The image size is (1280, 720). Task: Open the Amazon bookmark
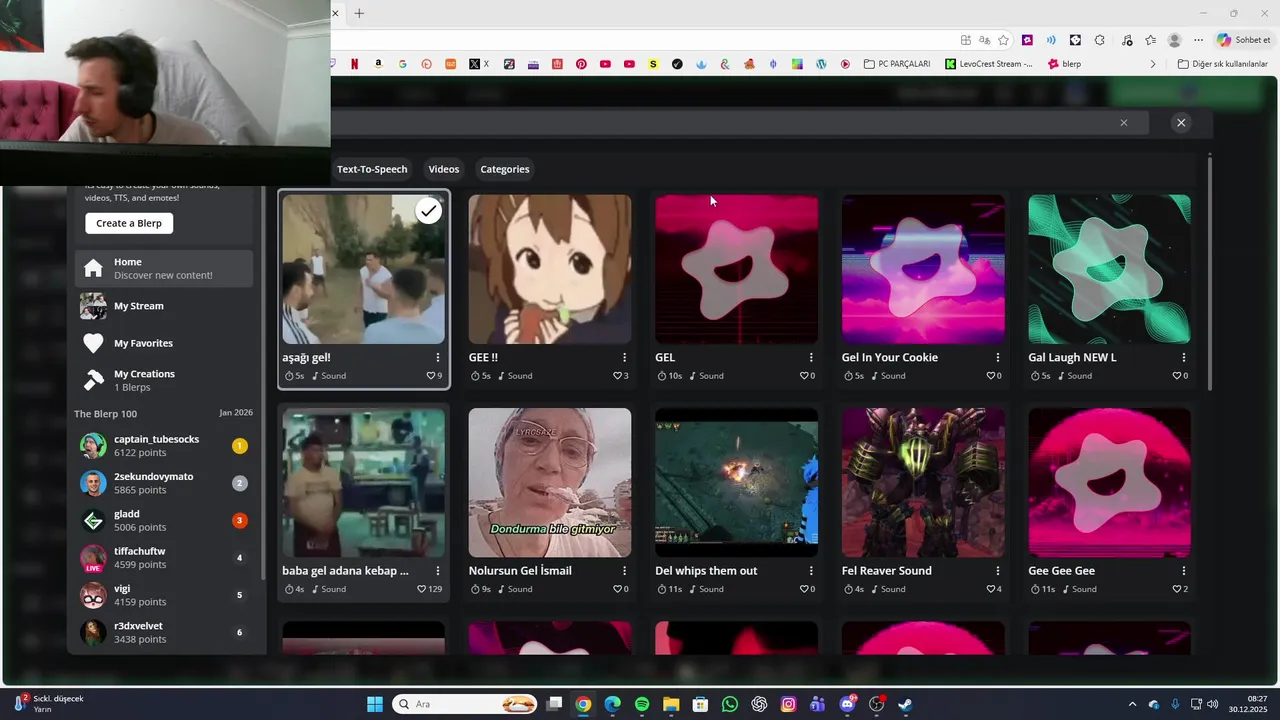[x=379, y=64]
